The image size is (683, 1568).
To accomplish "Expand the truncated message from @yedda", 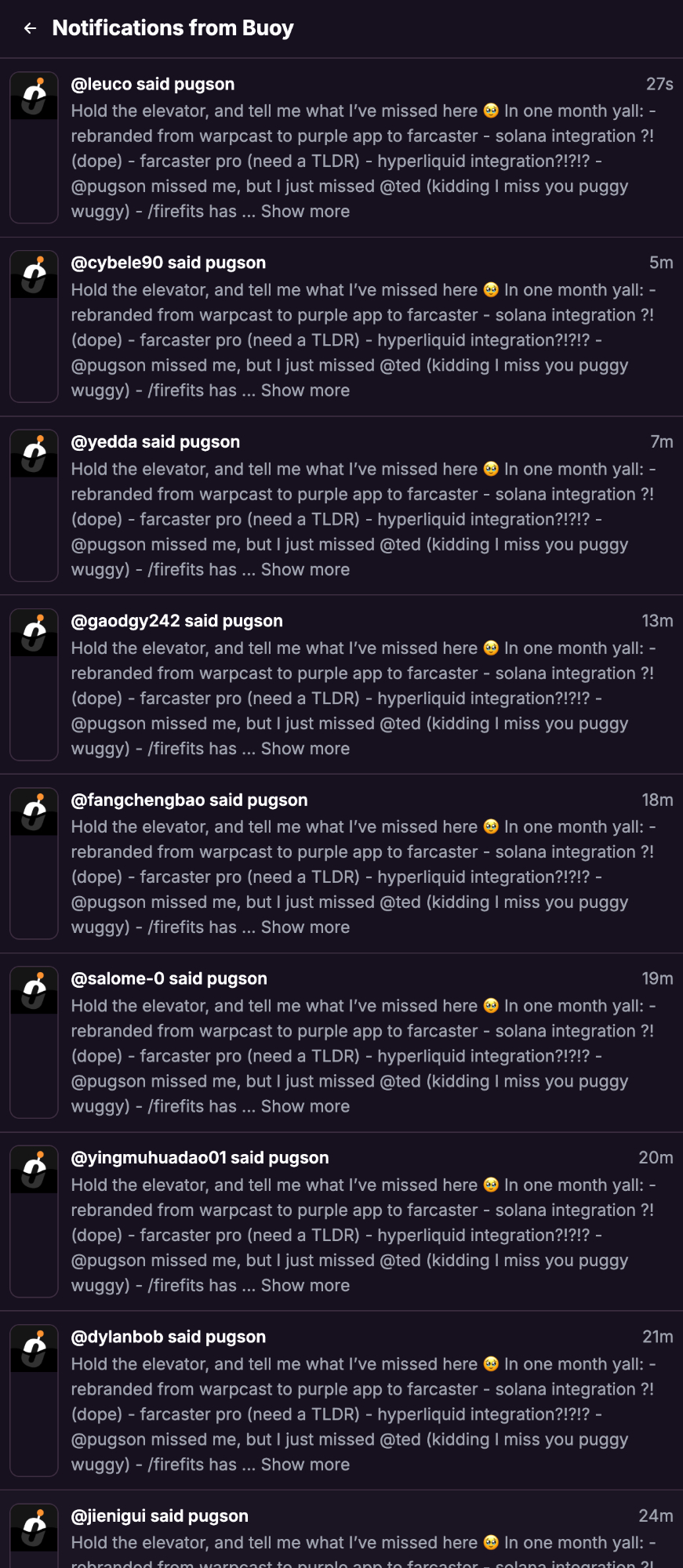I will click(305, 569).
